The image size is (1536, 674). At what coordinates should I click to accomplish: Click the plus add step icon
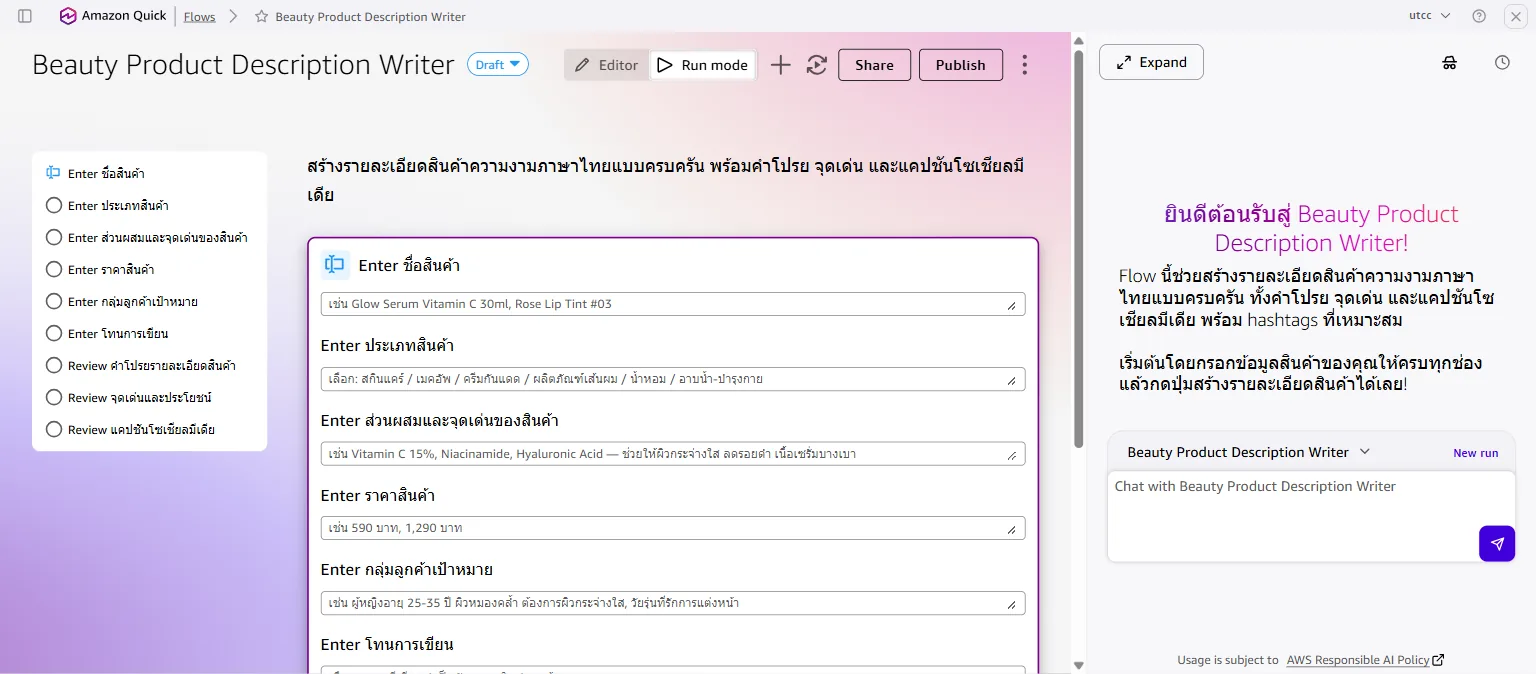(781, 65)
